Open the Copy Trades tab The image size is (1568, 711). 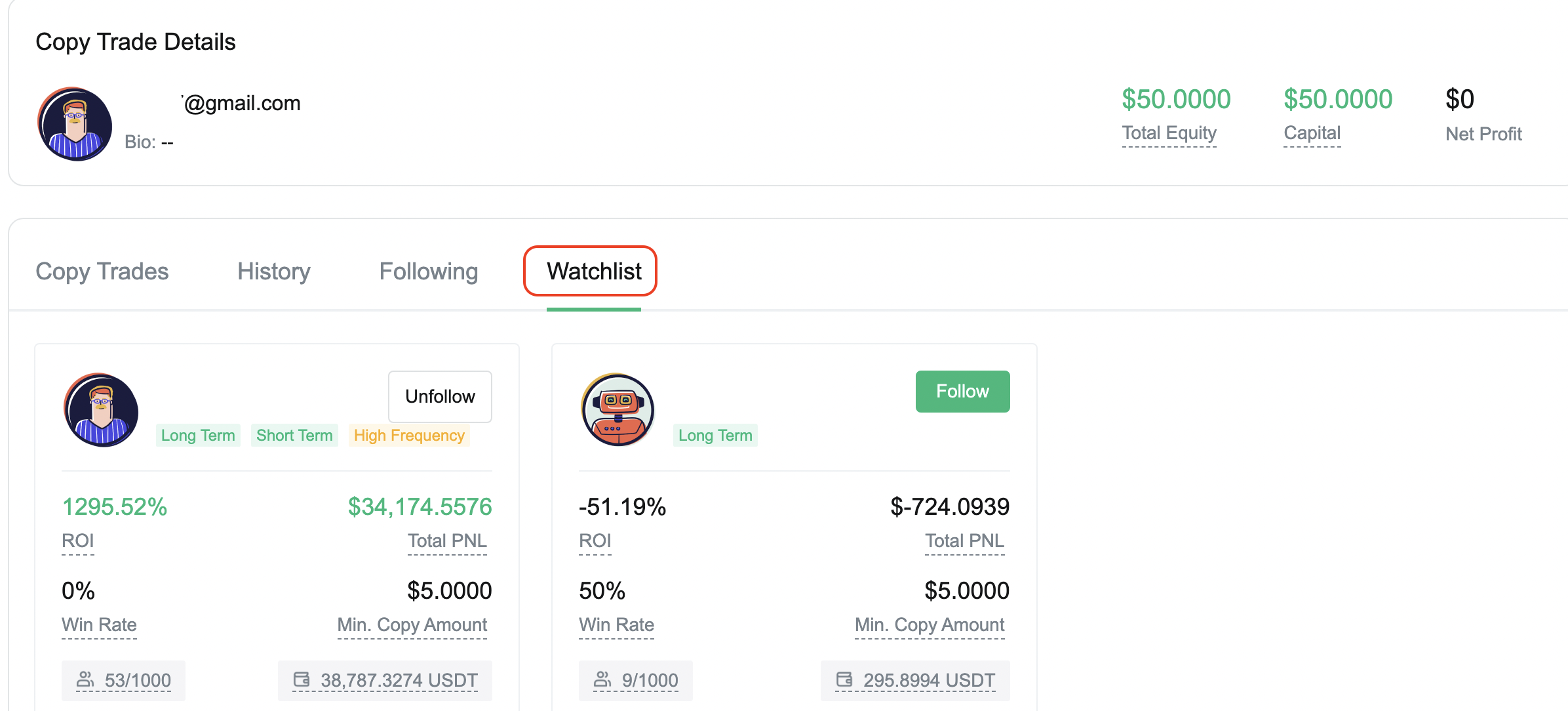click(x=102, y=272)
